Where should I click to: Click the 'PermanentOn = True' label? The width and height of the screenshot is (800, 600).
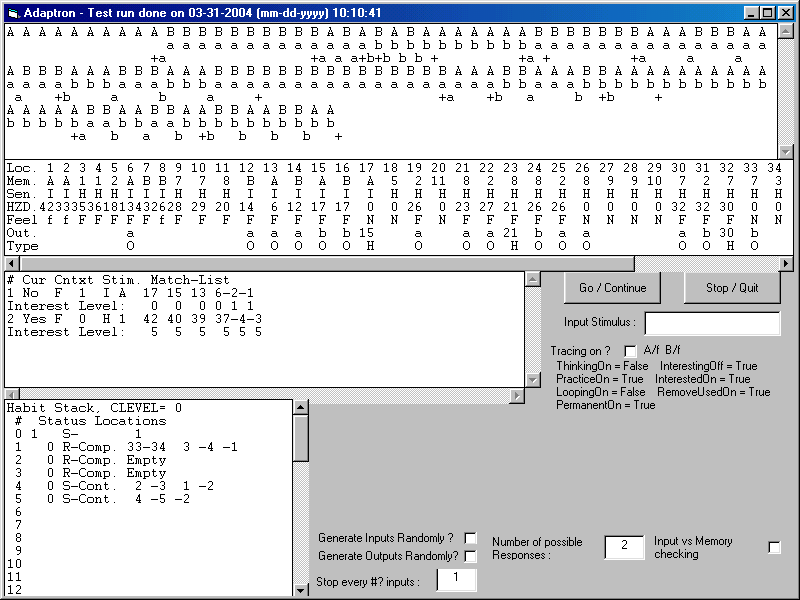coord(606,405)
